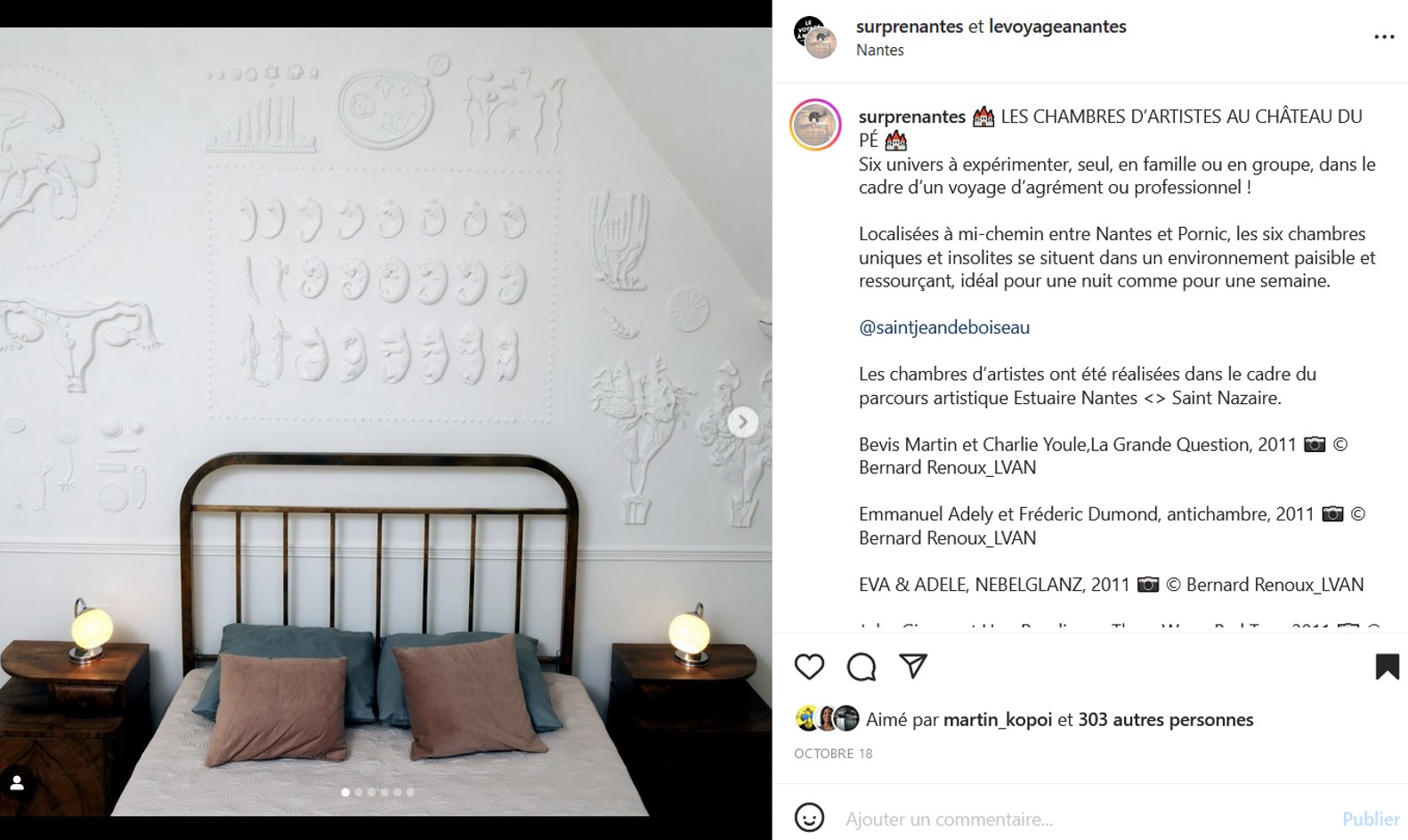This screenshot has width=1408, height=840.
Task: Open the levoyageanantes profile link
Action: 1057,27
